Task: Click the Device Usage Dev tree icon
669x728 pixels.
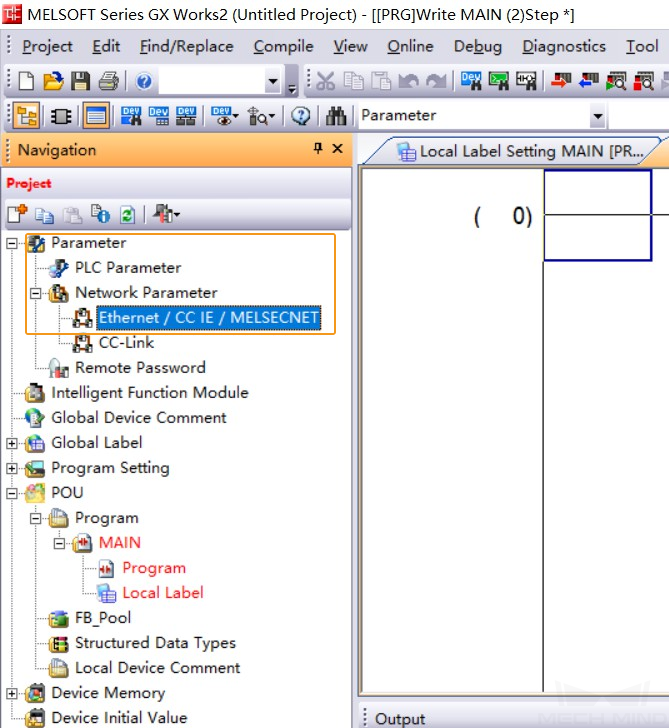Action: click(x=186, y=116)
